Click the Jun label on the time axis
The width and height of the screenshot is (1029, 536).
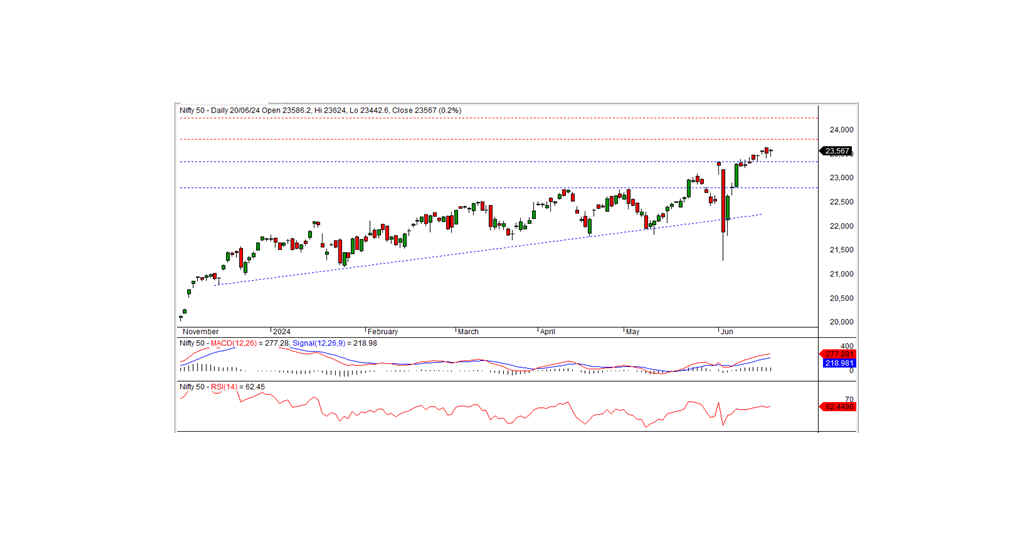[727, 332]
